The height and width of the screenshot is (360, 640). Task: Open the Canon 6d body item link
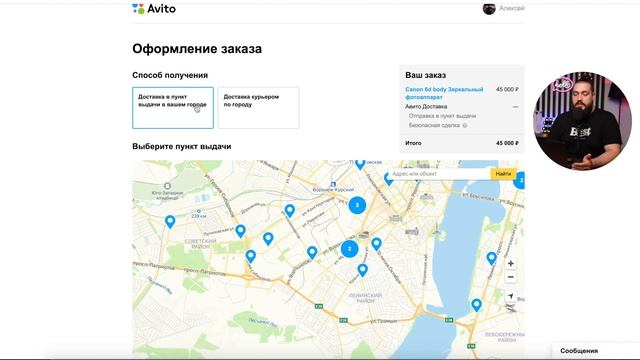(444, 93)
